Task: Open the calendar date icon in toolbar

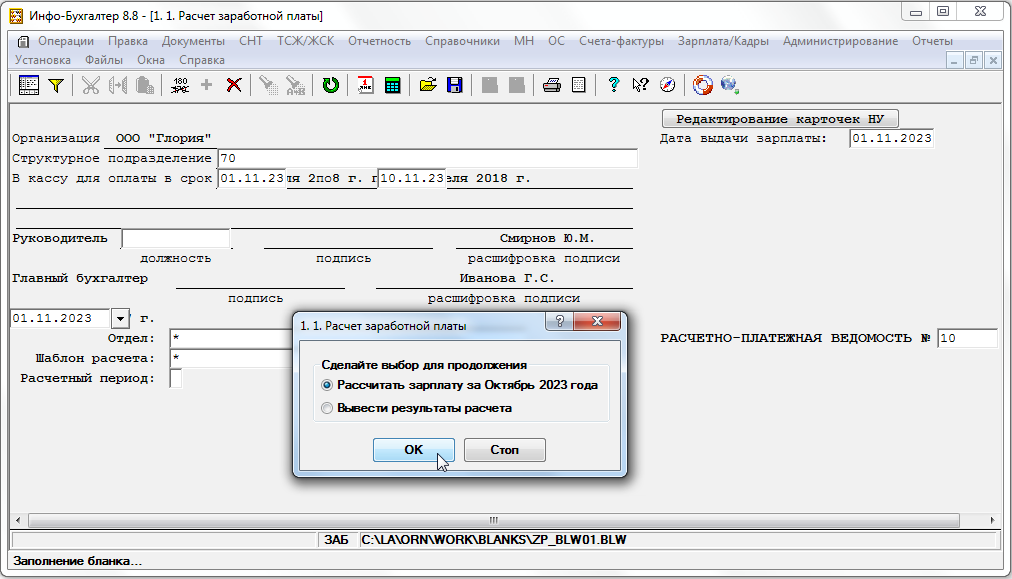Action: (x=366, y=85)
